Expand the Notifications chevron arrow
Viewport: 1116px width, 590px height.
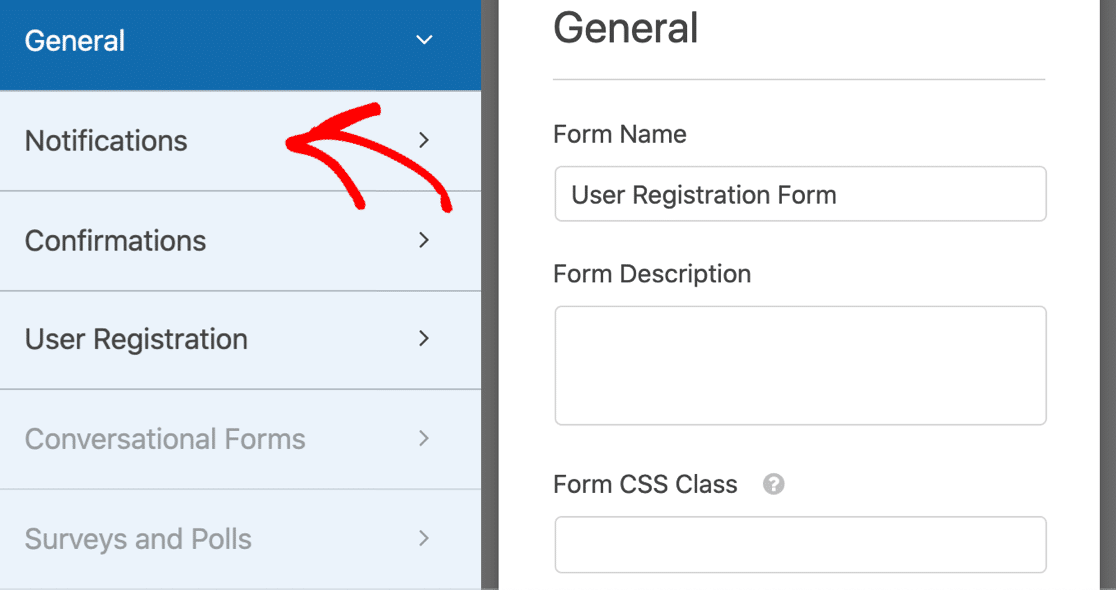tap(424, 140)
